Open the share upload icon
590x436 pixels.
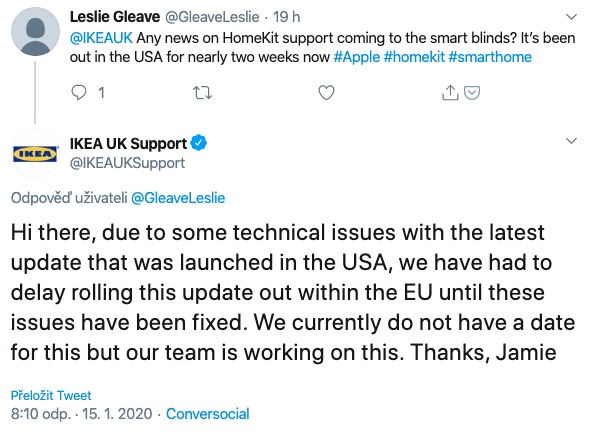450,93
